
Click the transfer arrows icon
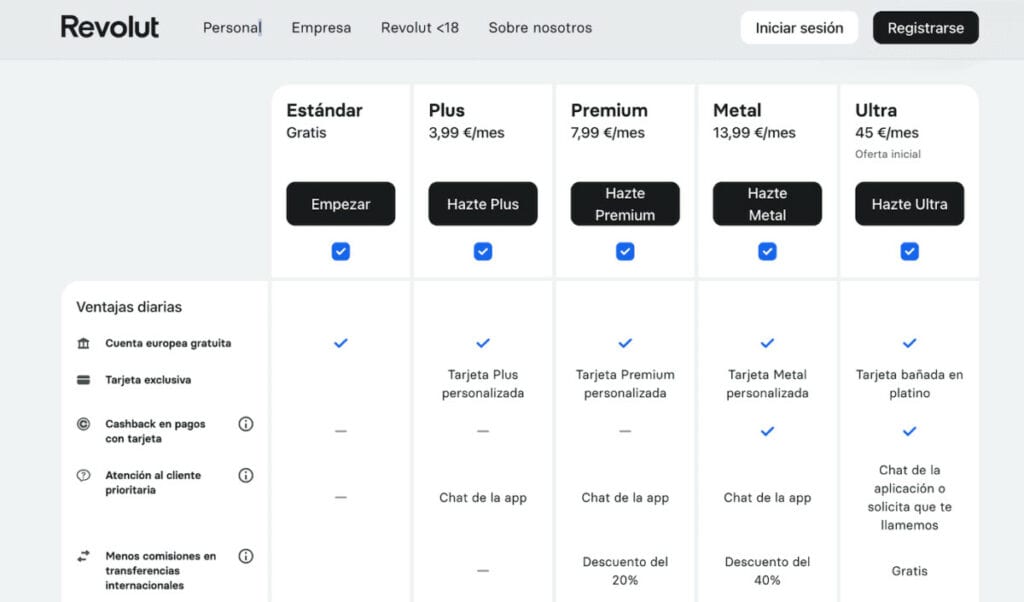click(83, 556)
